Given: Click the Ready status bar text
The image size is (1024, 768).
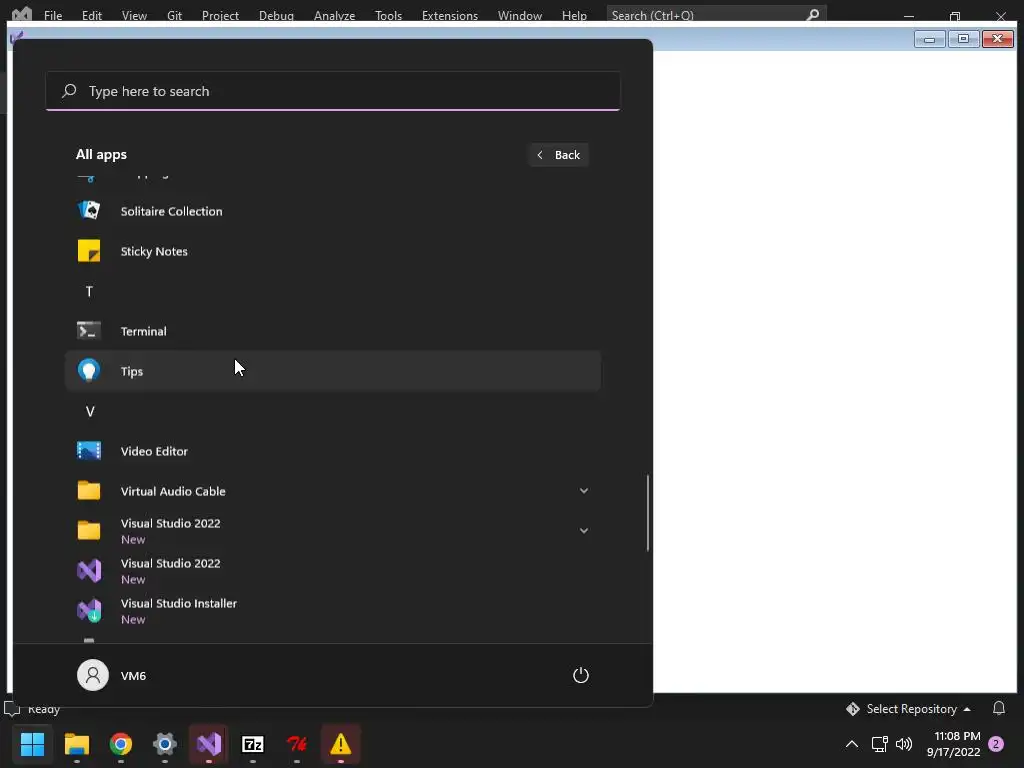Looking at the screenshot, I should pos(44,709).
